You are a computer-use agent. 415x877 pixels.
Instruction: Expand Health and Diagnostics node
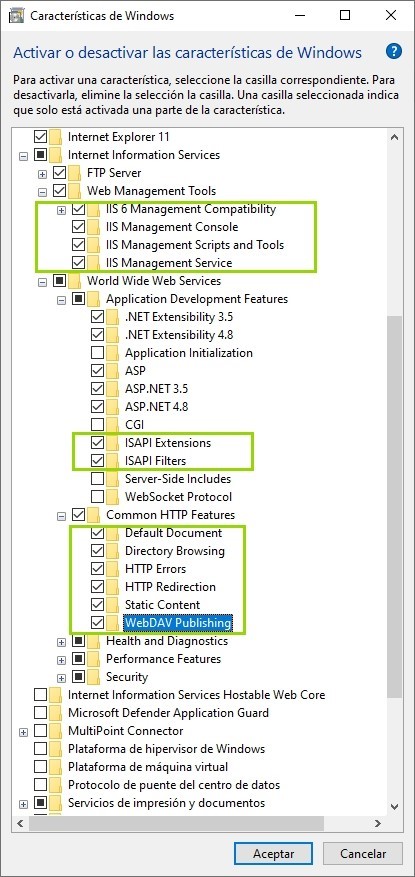pos(62,641)
